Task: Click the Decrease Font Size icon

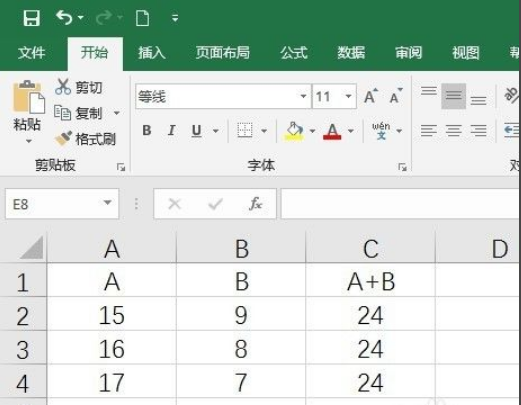Action: [396, 97]
